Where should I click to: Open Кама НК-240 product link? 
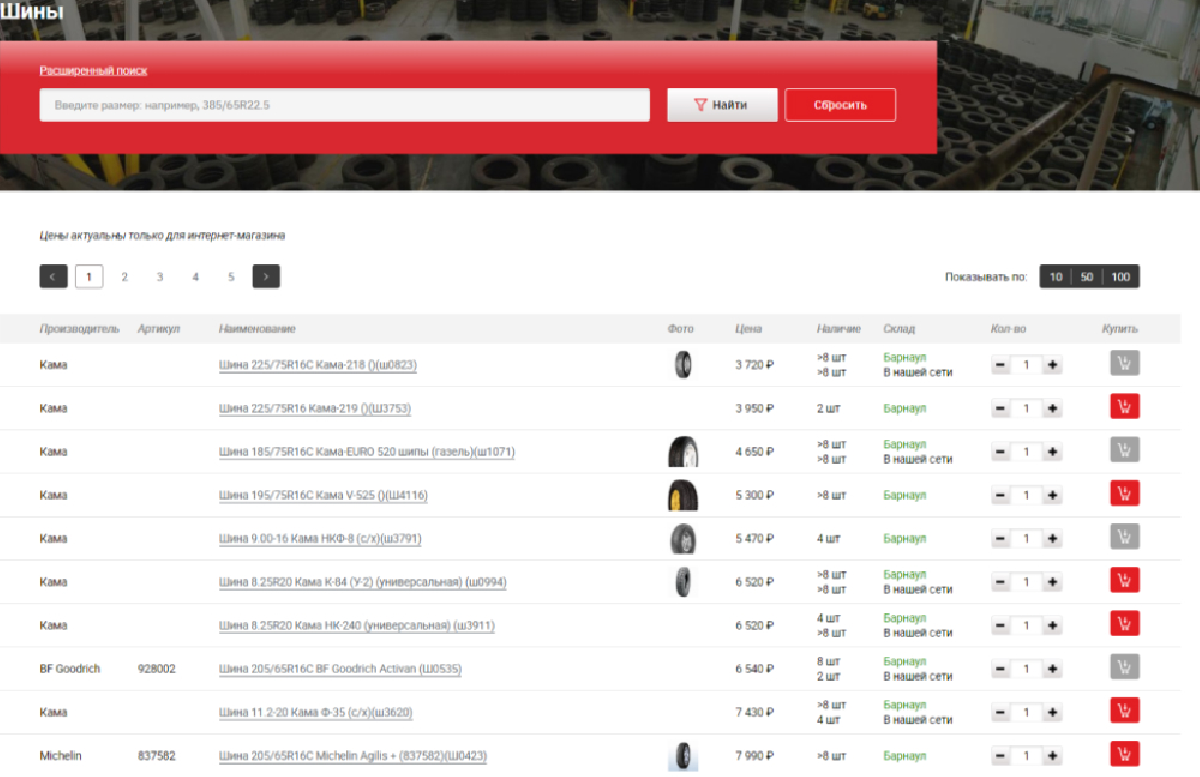(x=357, y=626)
